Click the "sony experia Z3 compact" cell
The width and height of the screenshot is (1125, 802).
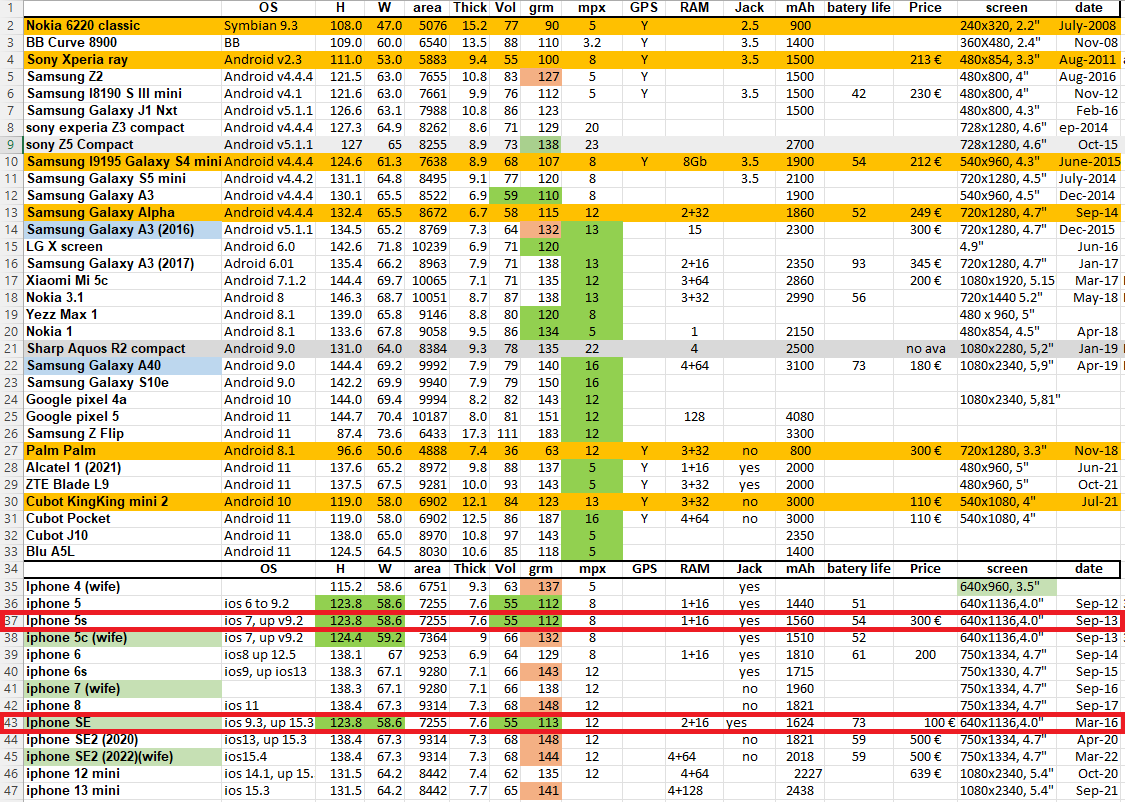(123, 128)
